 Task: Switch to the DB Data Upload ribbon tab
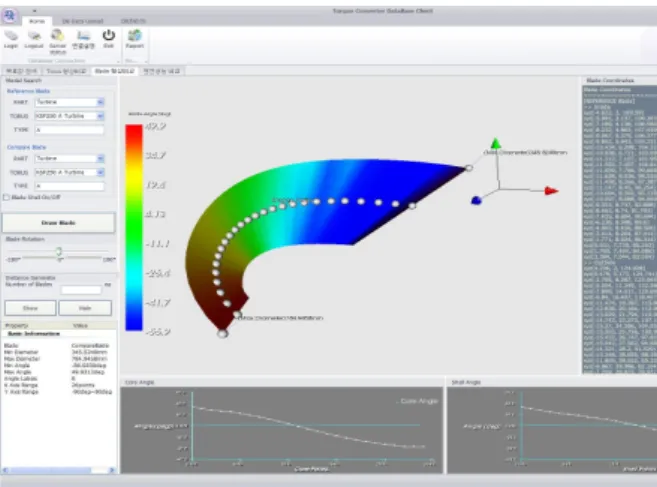coord(83,21)
